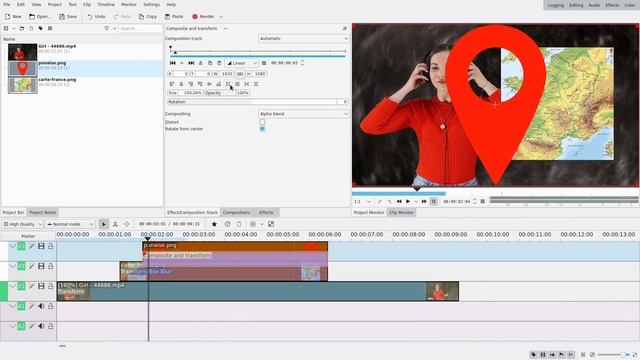The image size is (640, 360).
Task: Fast forward playback in the monitor
Action: [424, 202]
